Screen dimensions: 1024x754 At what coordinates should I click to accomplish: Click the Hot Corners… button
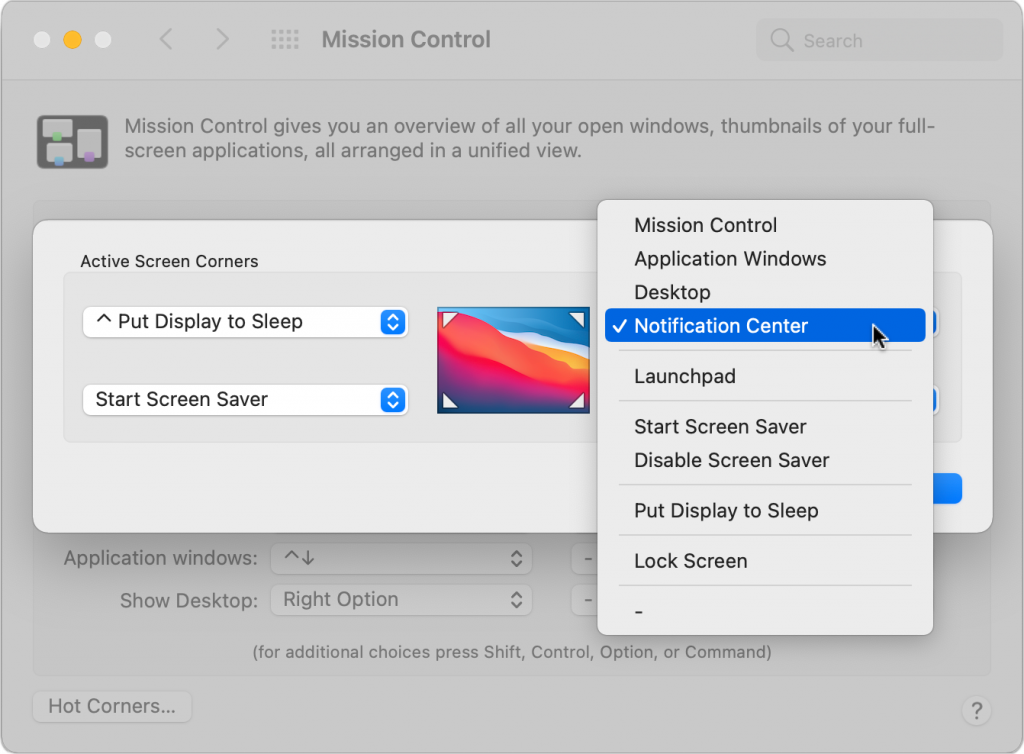tap(112, 706)
